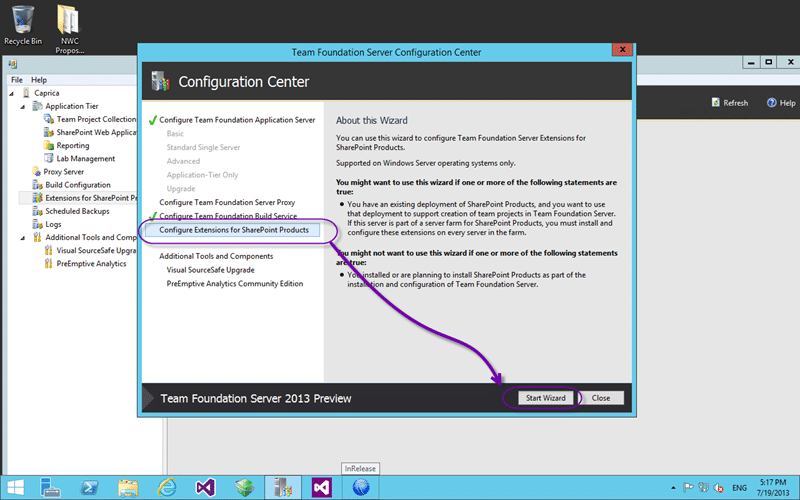The height and width of the screenshot is (500, 800).
Task: Select SharePoint Web Applications tree item
Action: pyautogui.click(x=96, y=133)
